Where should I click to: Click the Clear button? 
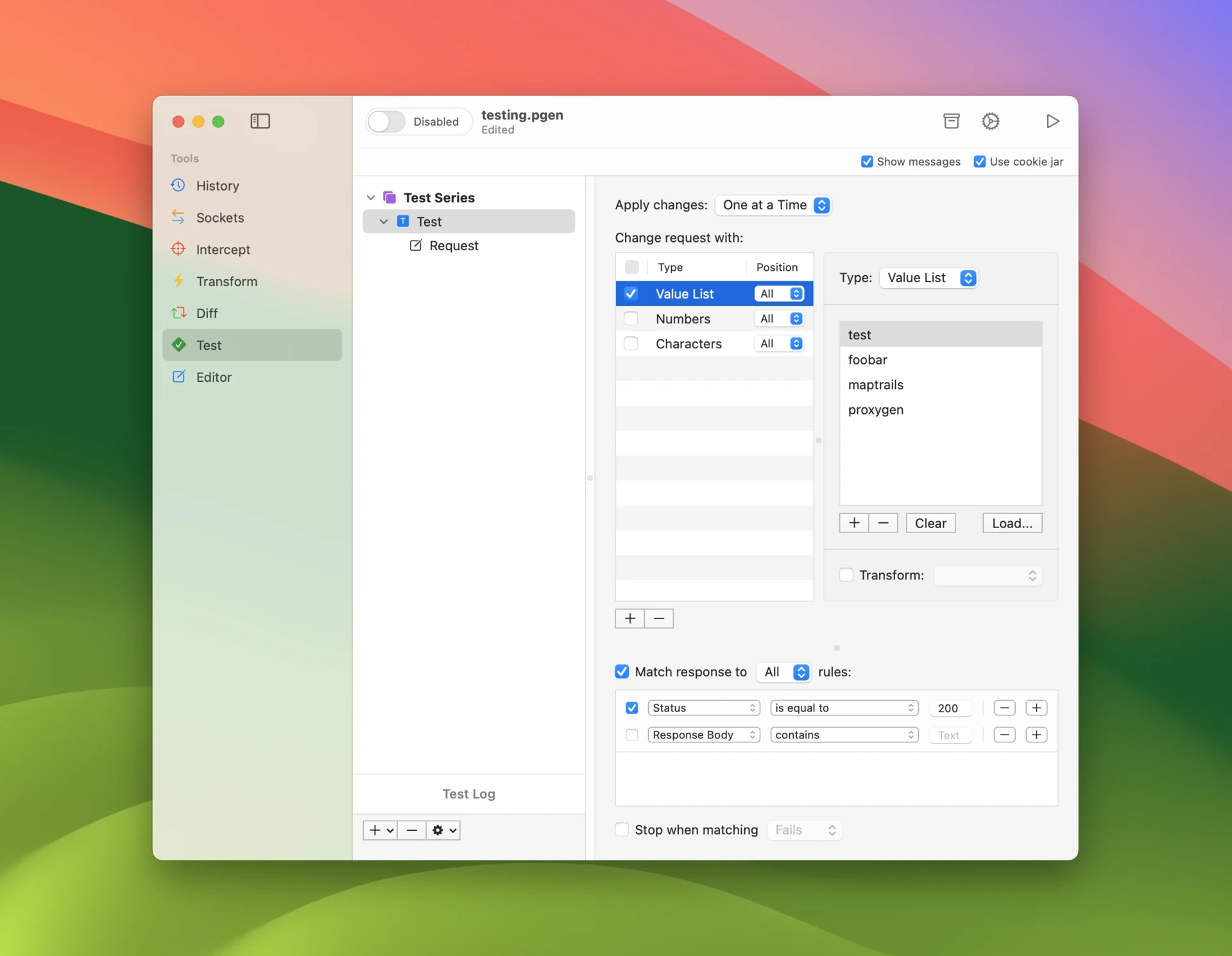point(930,523)
